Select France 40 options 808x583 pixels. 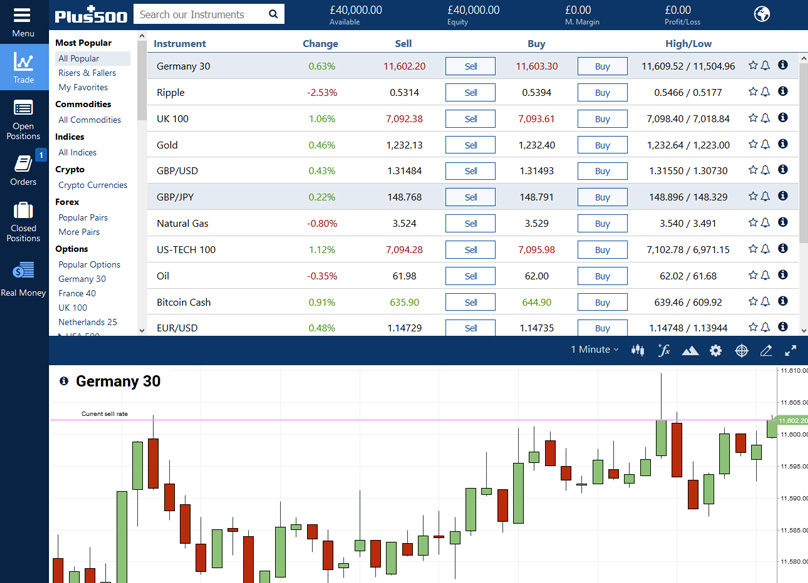[77, 293]
